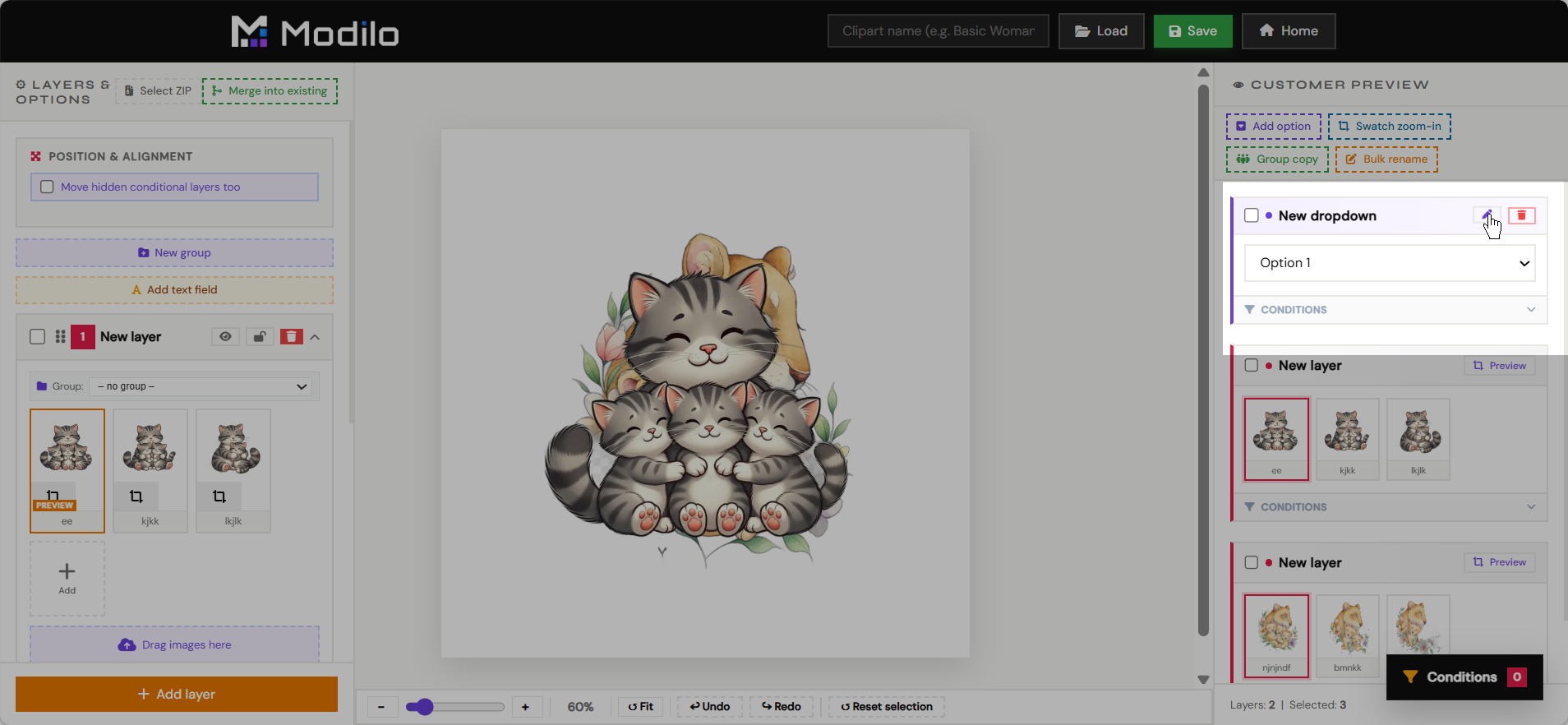Click crop icon under kjkk thumbnail
This screenshot has width=1568, height=725.
click(x=136, y=496)
